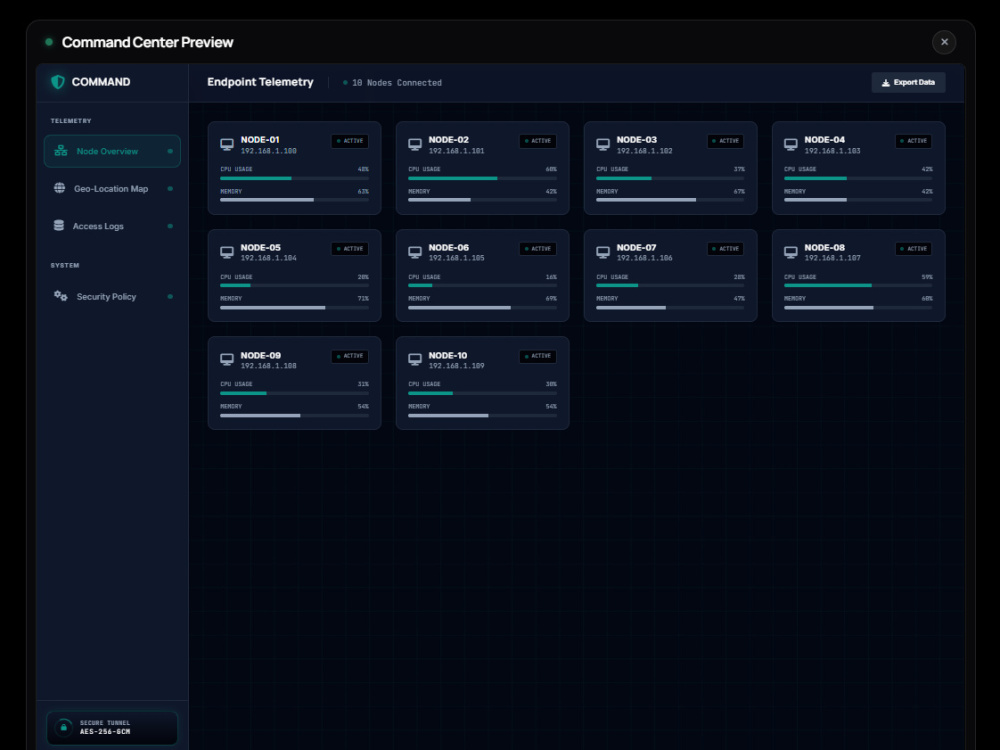Image resolution: width=1000 pixels, height=750 pixels.
Task: Click the Geo-Location Map globe icon
Action: point(59,188)
